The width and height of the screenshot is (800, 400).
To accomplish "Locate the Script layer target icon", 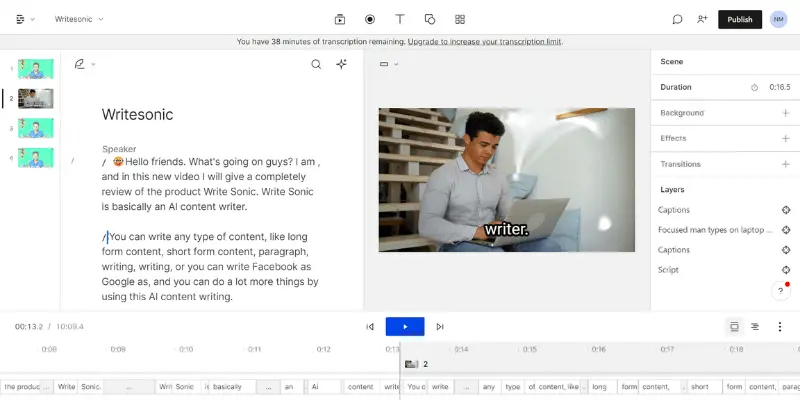I will pos(786,270).
